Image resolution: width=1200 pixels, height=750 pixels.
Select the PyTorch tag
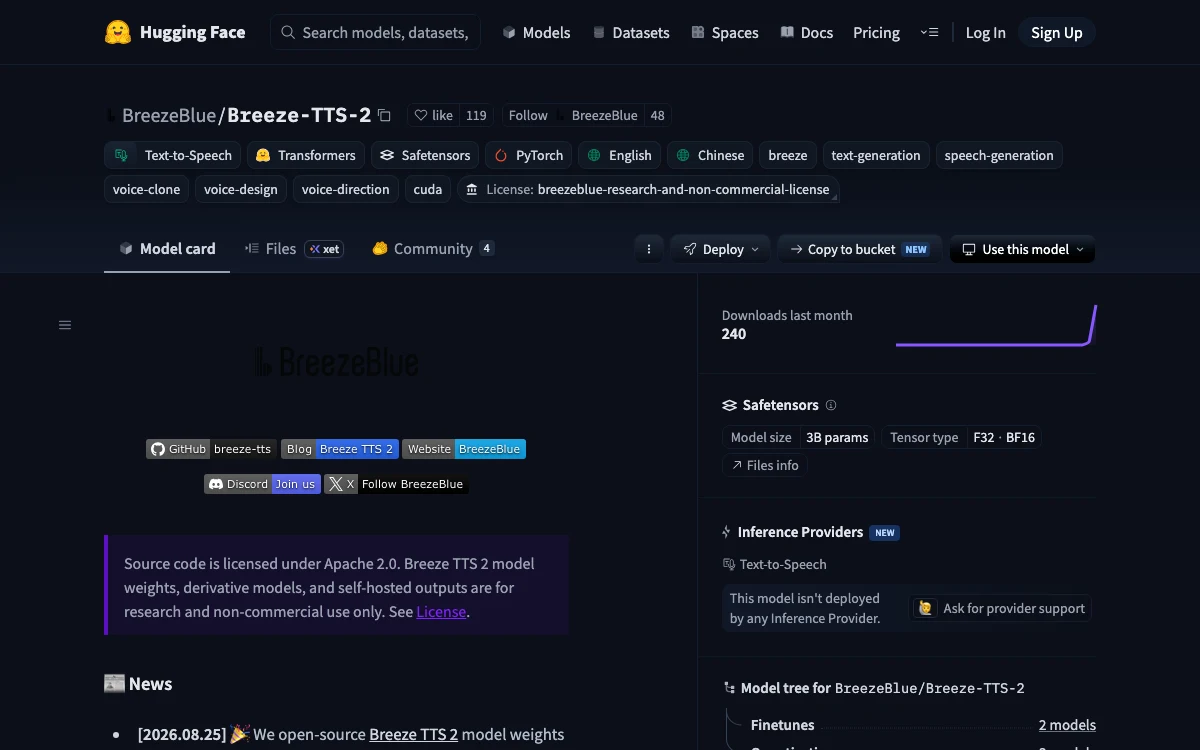click(x=529, y=155)
